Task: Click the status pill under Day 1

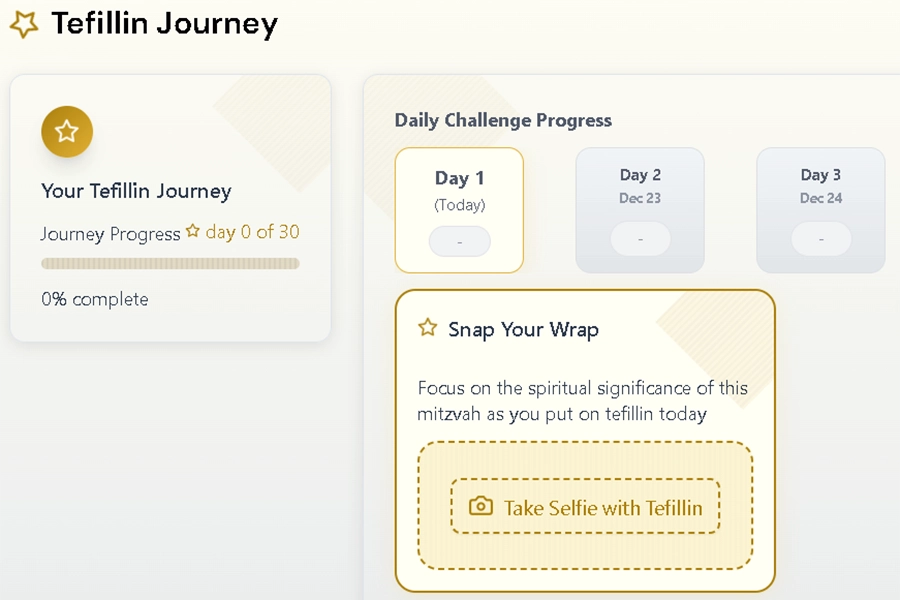Action: 459,242
